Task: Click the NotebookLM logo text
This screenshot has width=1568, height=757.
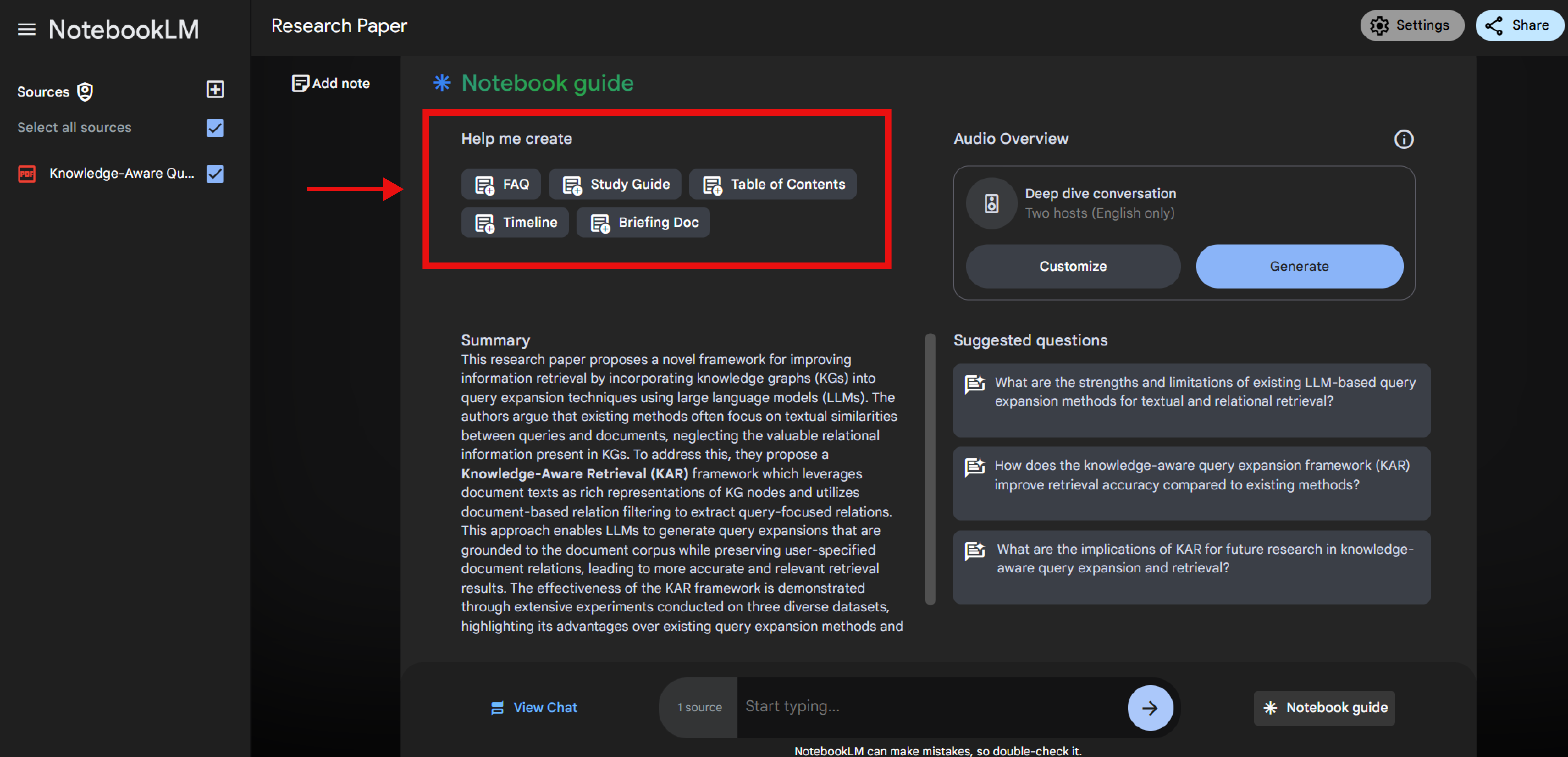Action: pos(124,29)
